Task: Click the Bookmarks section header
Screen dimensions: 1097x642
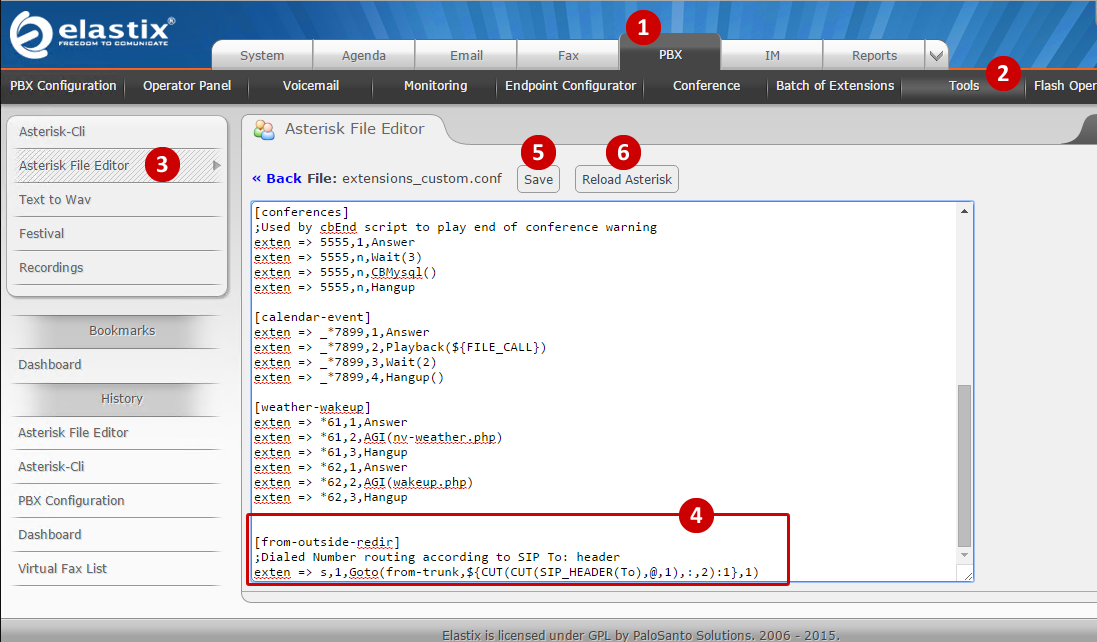Action: tap(122, 331)
